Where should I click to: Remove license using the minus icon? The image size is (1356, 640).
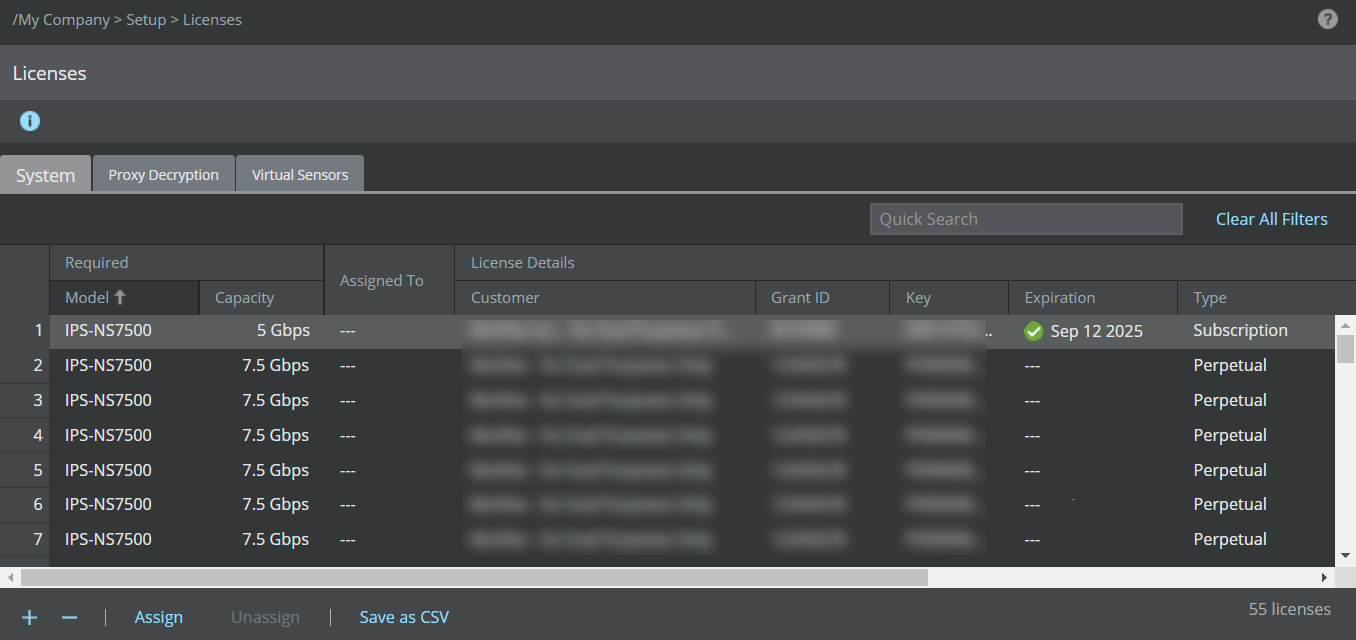(69, 617)
